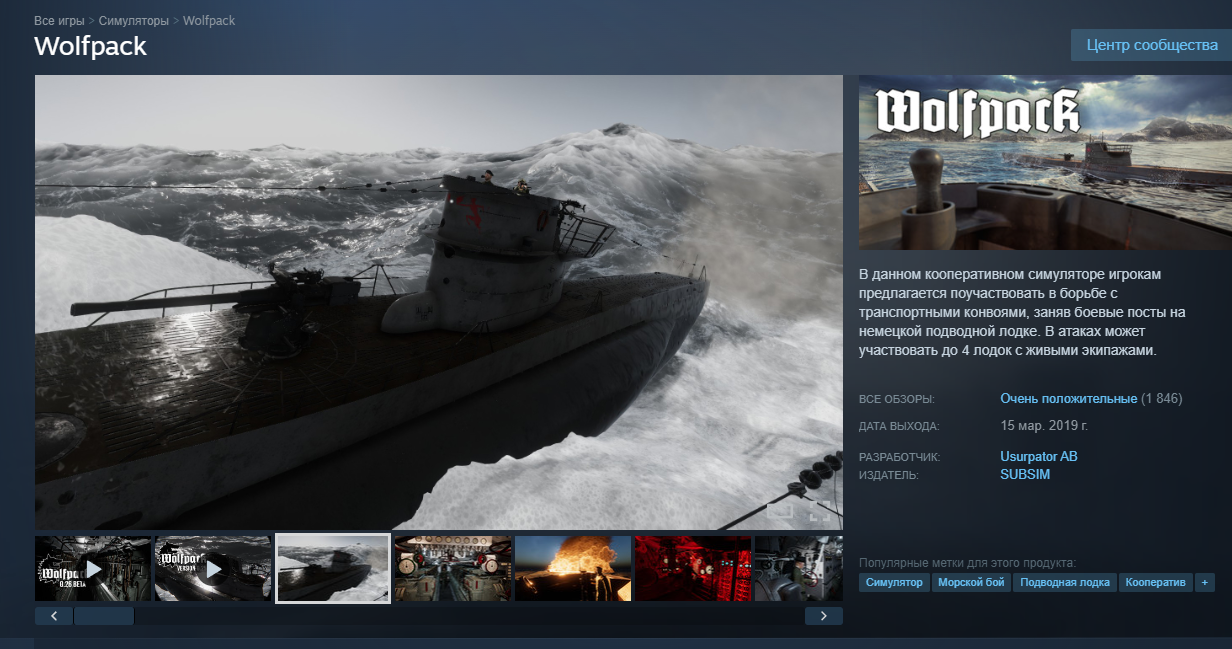The image size is (1232, 649).
Task: Open the "Очень положительные" reviews link
Action: pyautogui.click(x=1068, y=398)
